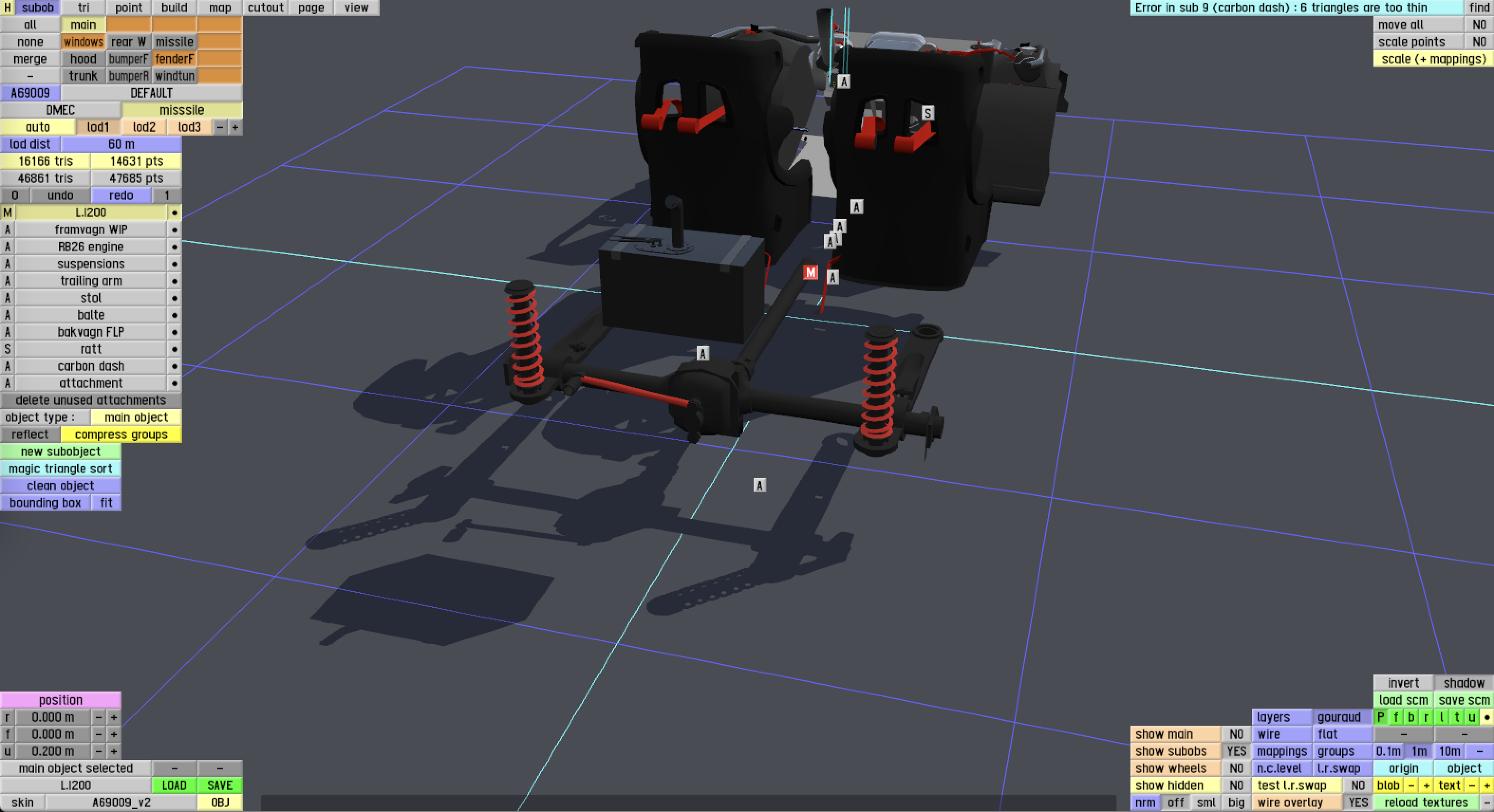Decrease the r position with minus
The width and height of the screenshot is (1494, 812).
point(99,717)
